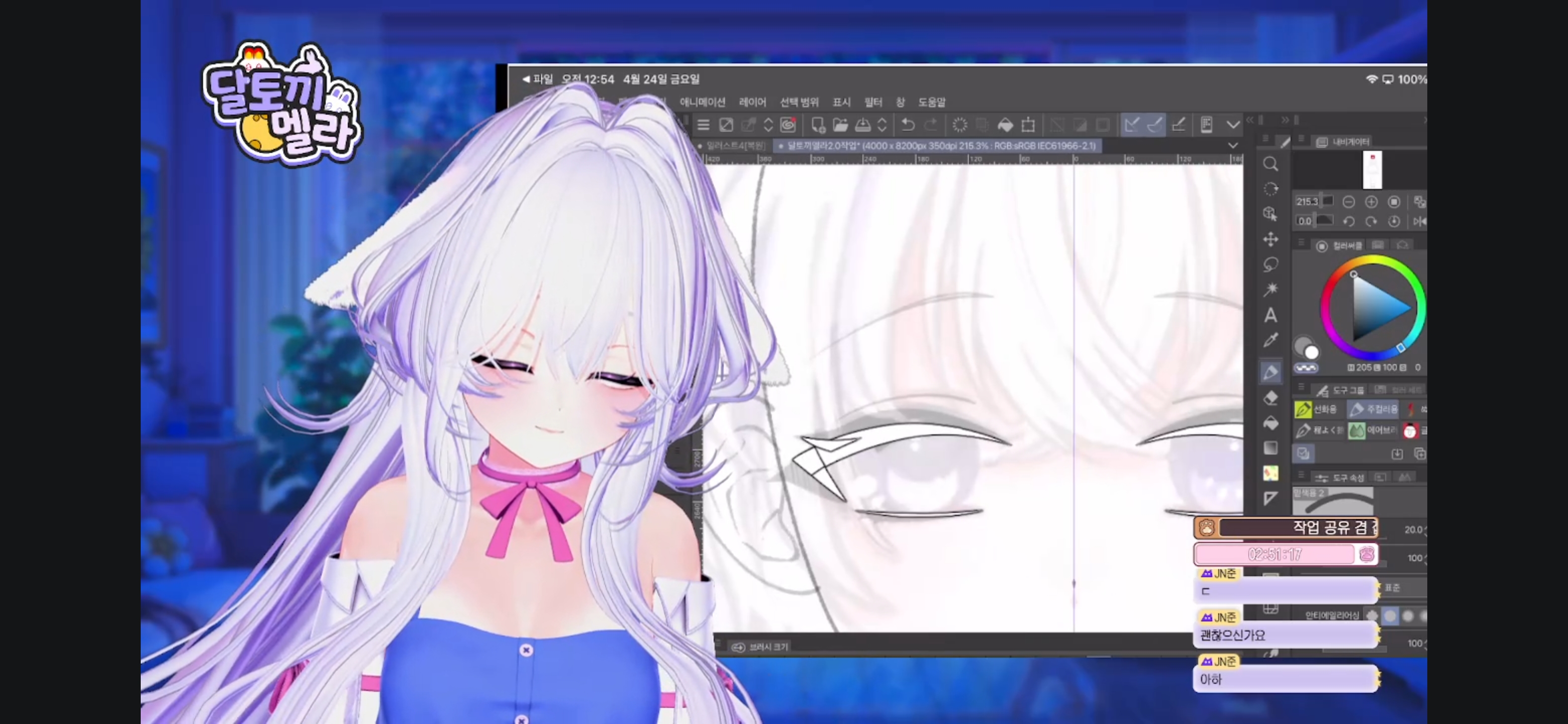Select the Fill bucket tool in tool palette
The image size is (1568, 724).
1270,423
